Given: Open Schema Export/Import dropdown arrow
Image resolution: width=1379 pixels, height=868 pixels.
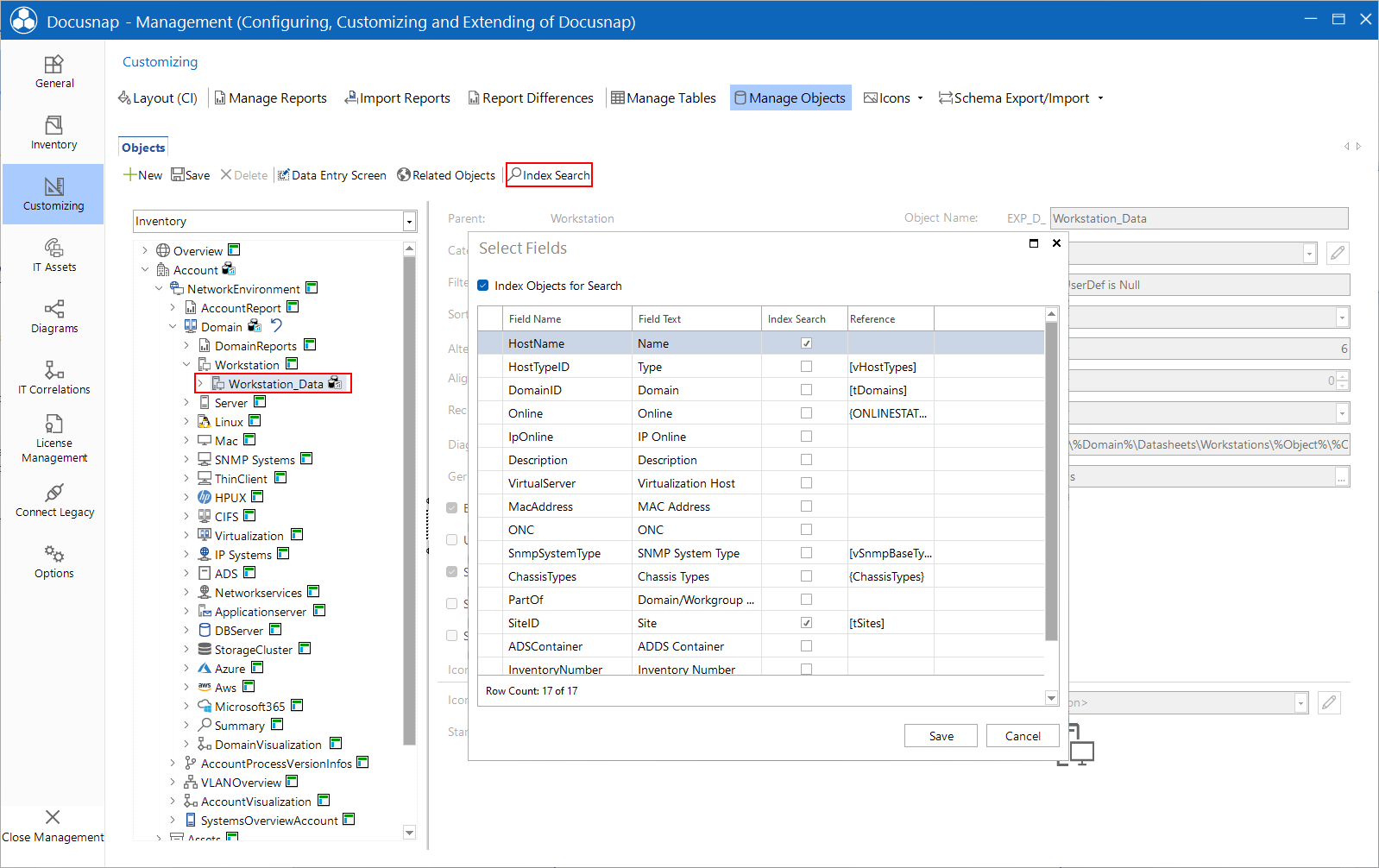Looking at the screenshot, I should pyautogui.click(x=1100, y=98).
